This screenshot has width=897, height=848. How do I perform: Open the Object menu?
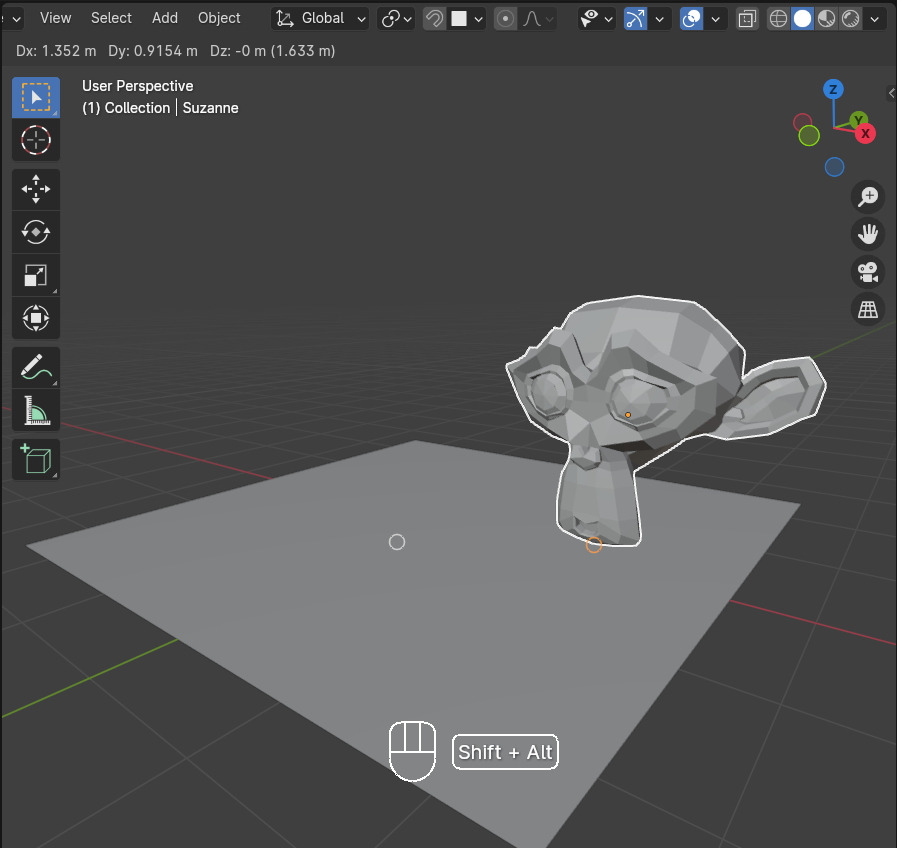point(219,18)
